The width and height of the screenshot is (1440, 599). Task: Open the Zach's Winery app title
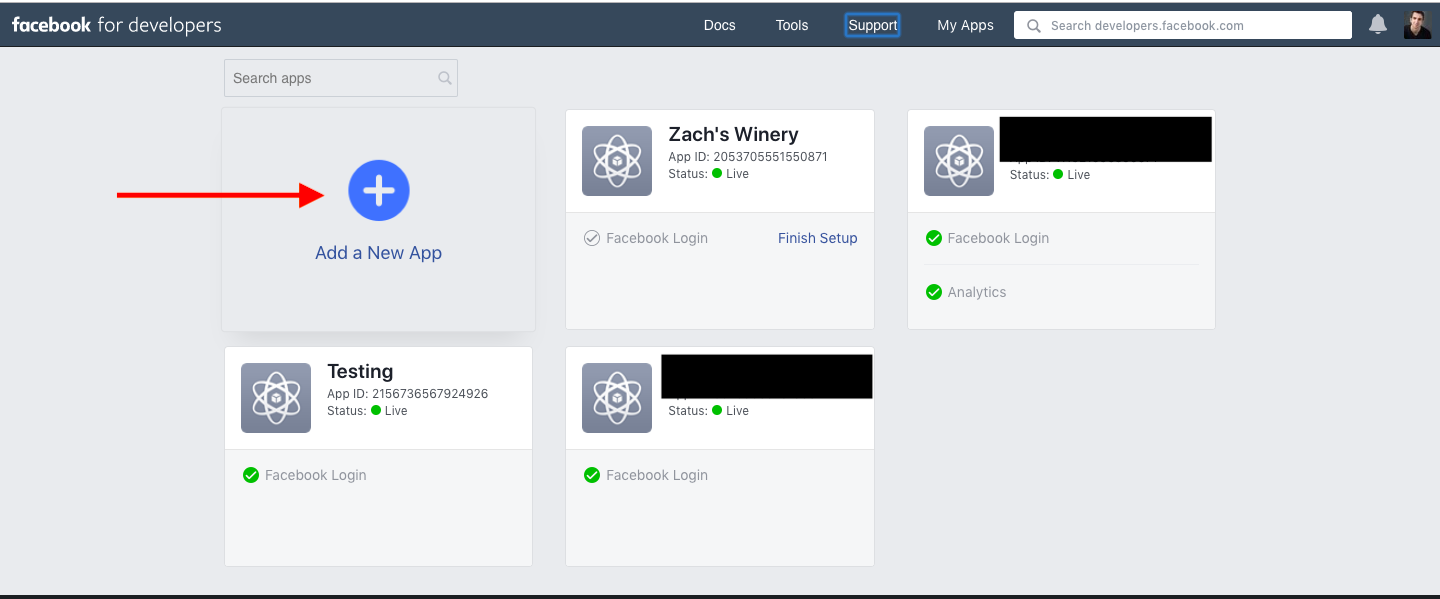(733, 135)
